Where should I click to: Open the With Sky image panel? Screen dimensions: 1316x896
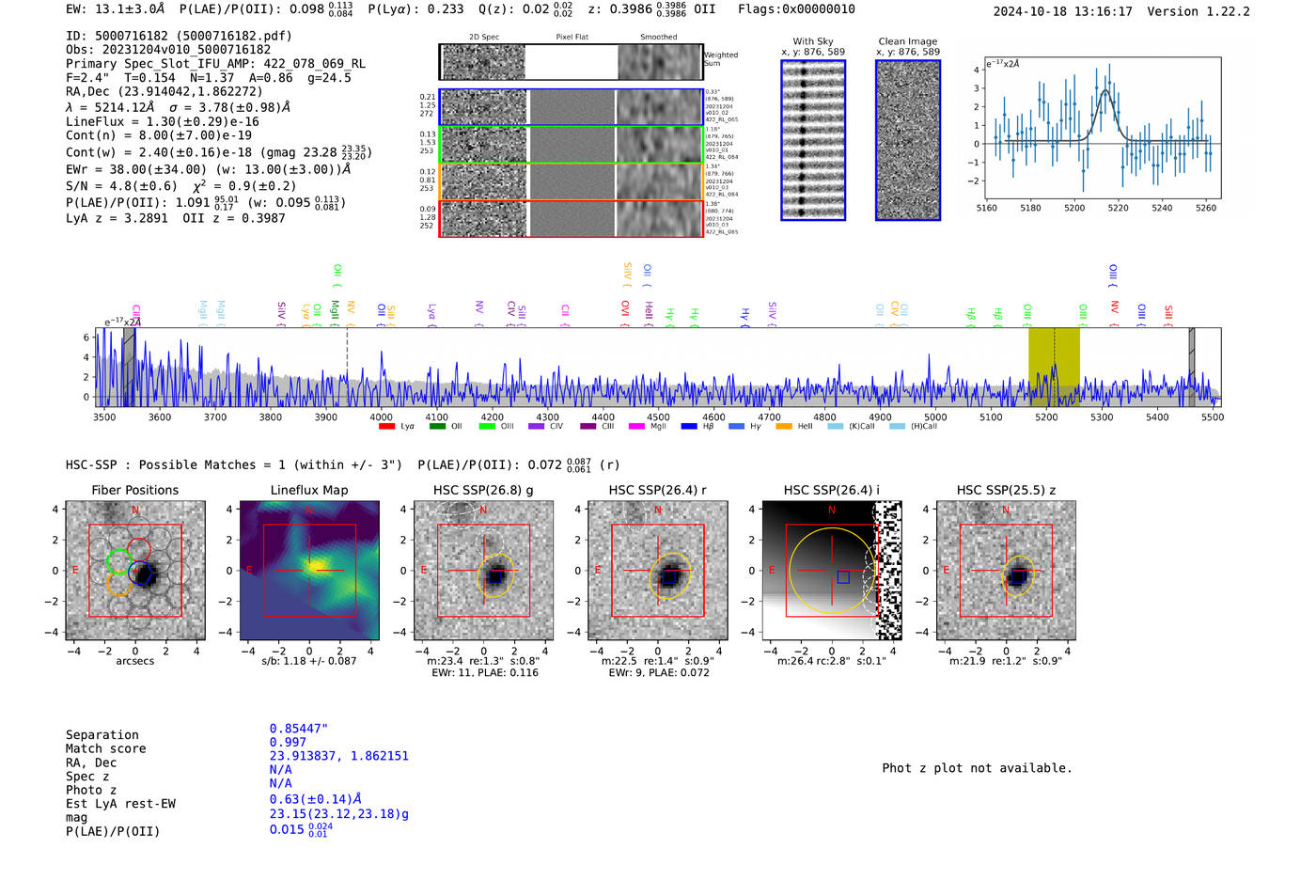pyautogui.click(x=813, y=140)
